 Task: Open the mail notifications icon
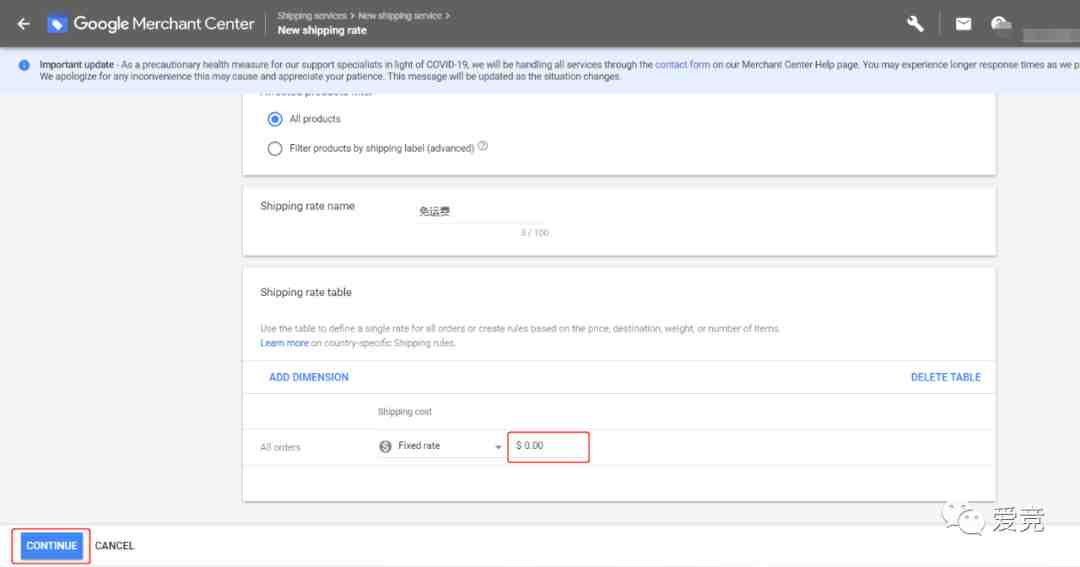[x=963, y=24]
